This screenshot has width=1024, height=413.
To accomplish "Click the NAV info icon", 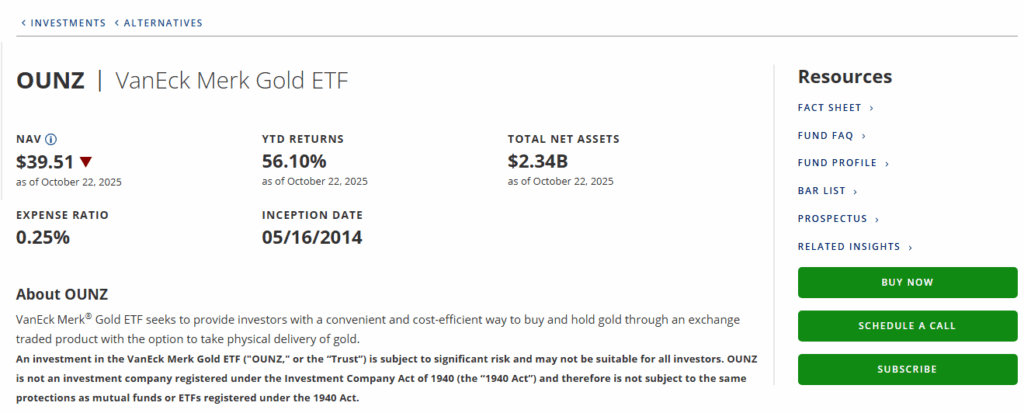I will pos(51,139).
